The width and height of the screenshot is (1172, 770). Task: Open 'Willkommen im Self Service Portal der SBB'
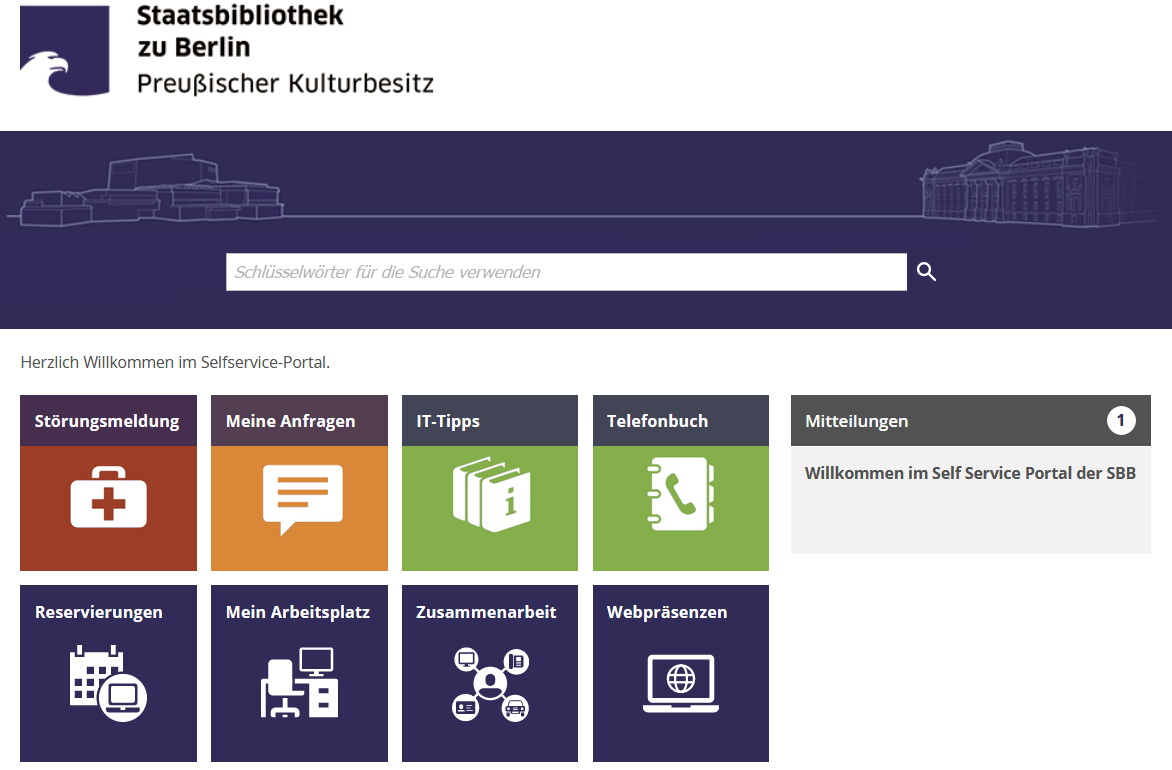point(970,473)
